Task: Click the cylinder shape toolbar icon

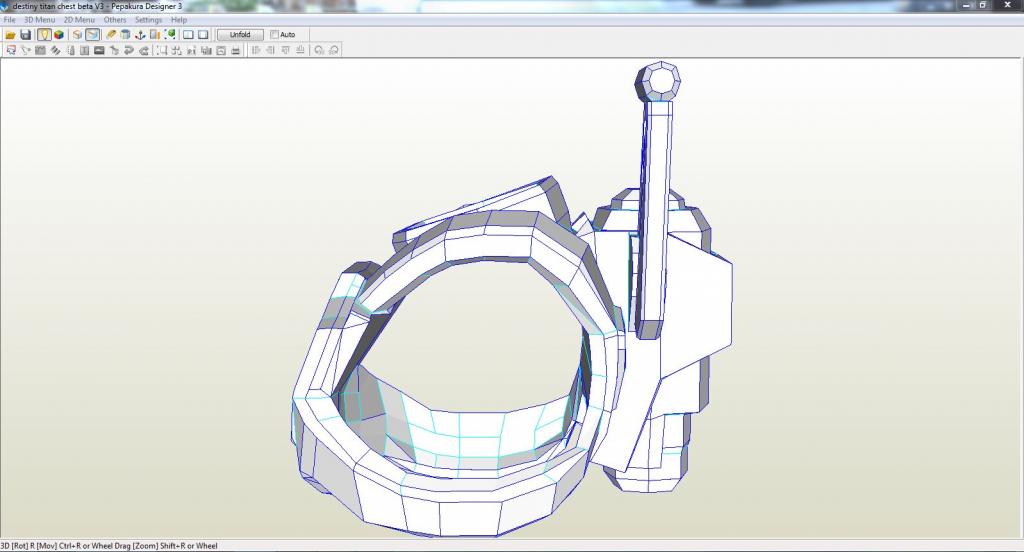Action: coord(125,35)
